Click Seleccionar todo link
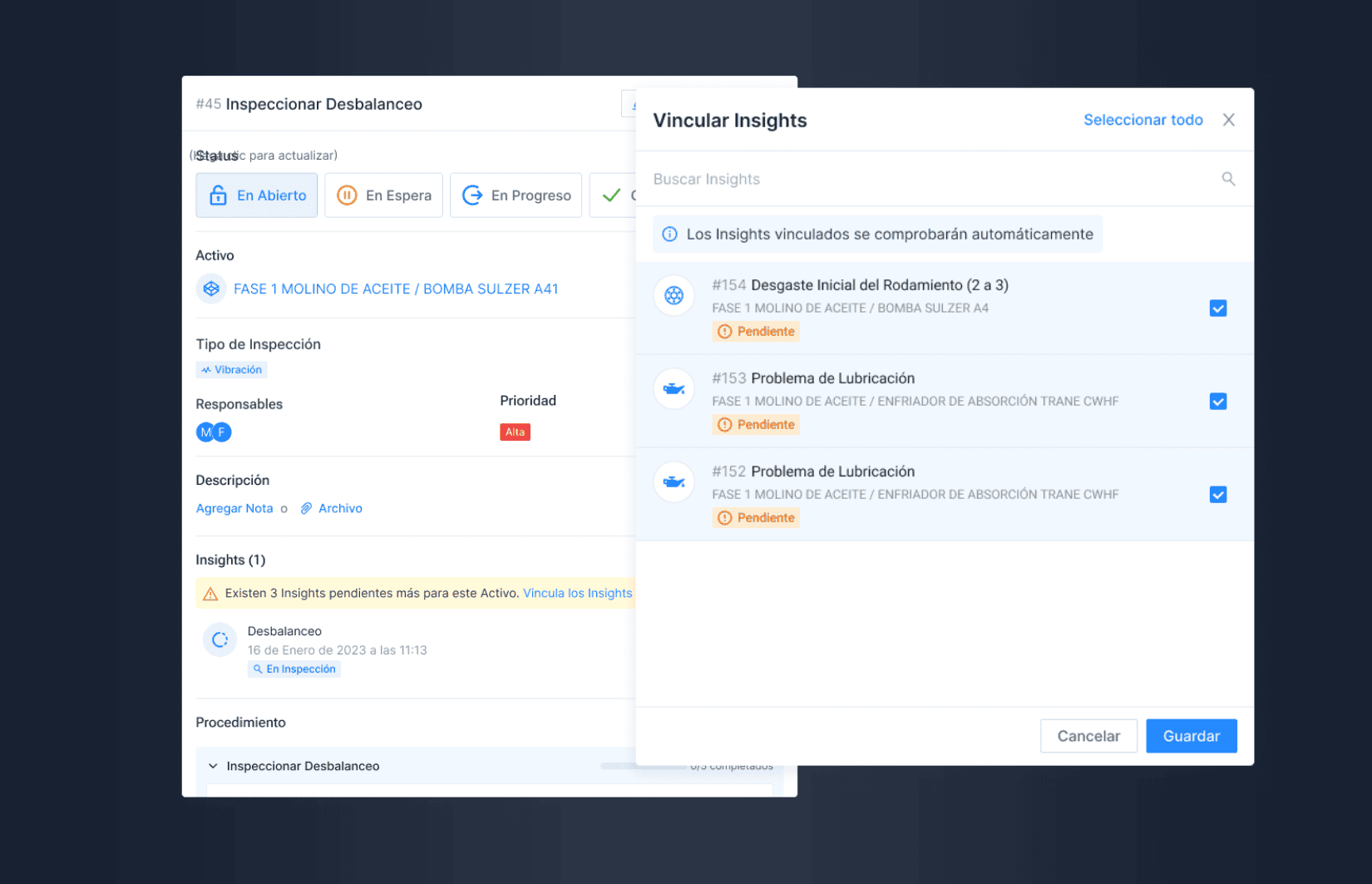The image size is (1372, 884). click(x=1143, y=120)
